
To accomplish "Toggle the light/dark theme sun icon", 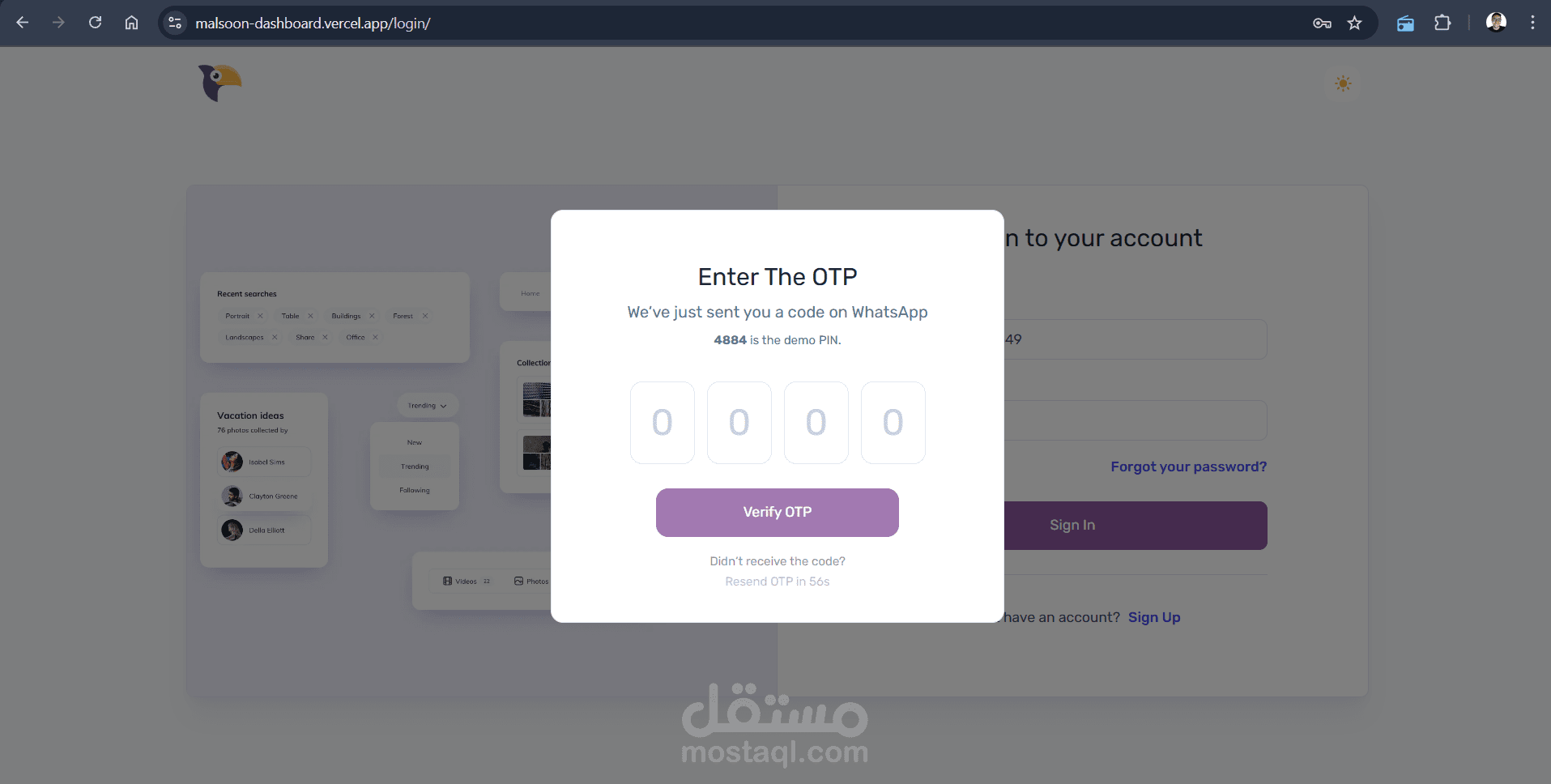I will (x=1343, y=83).
